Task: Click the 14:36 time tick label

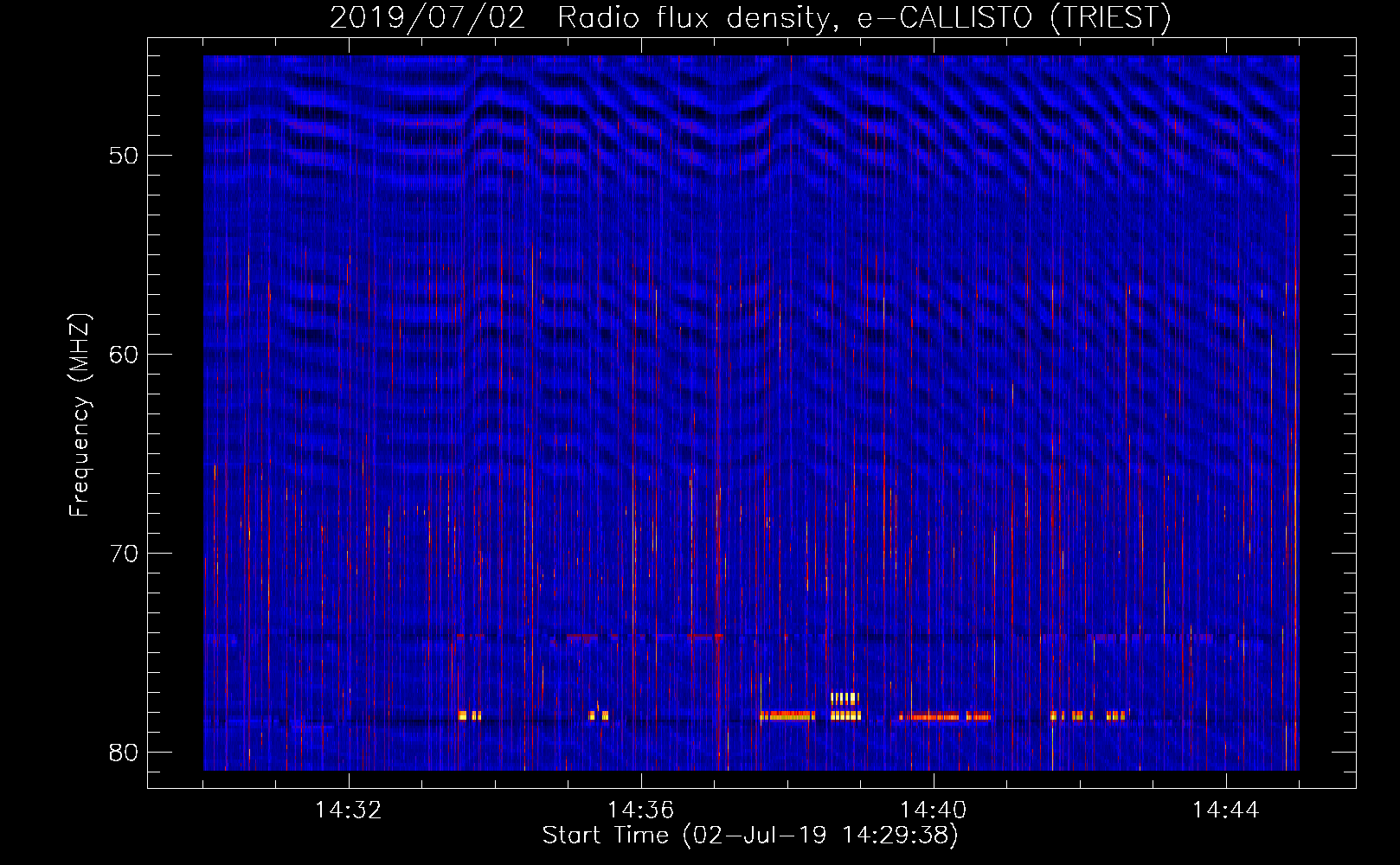Action: pos(641,811)
